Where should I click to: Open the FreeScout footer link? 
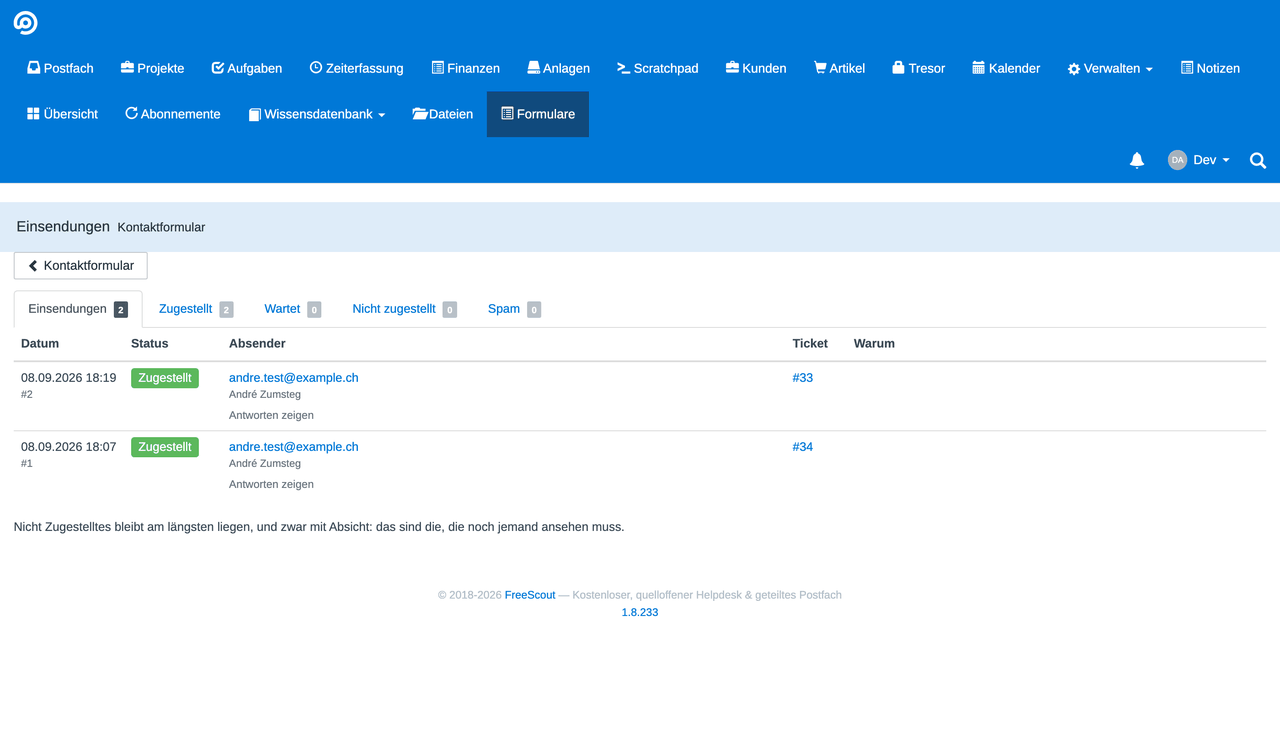530,595
